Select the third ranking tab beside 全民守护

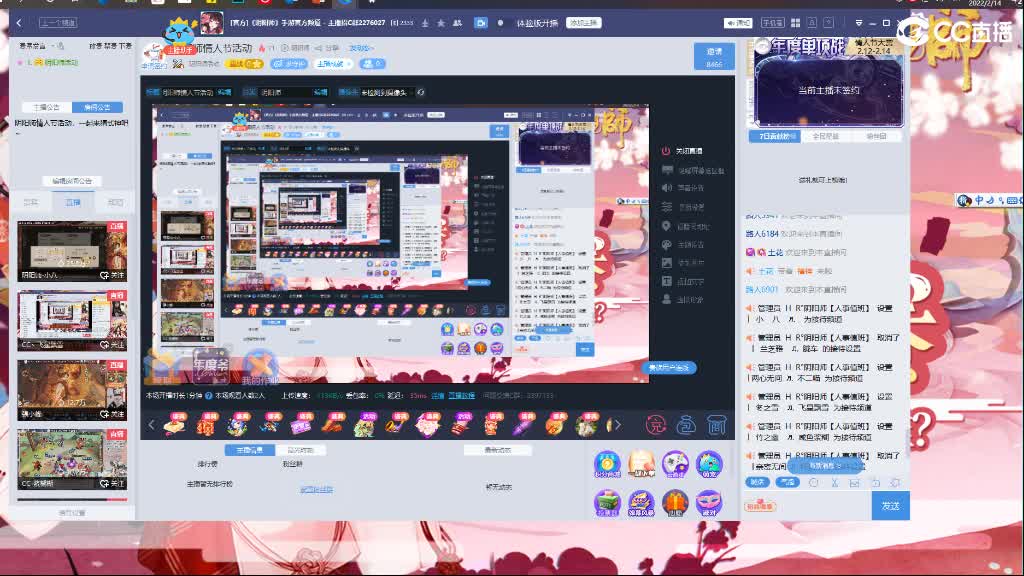876,136
